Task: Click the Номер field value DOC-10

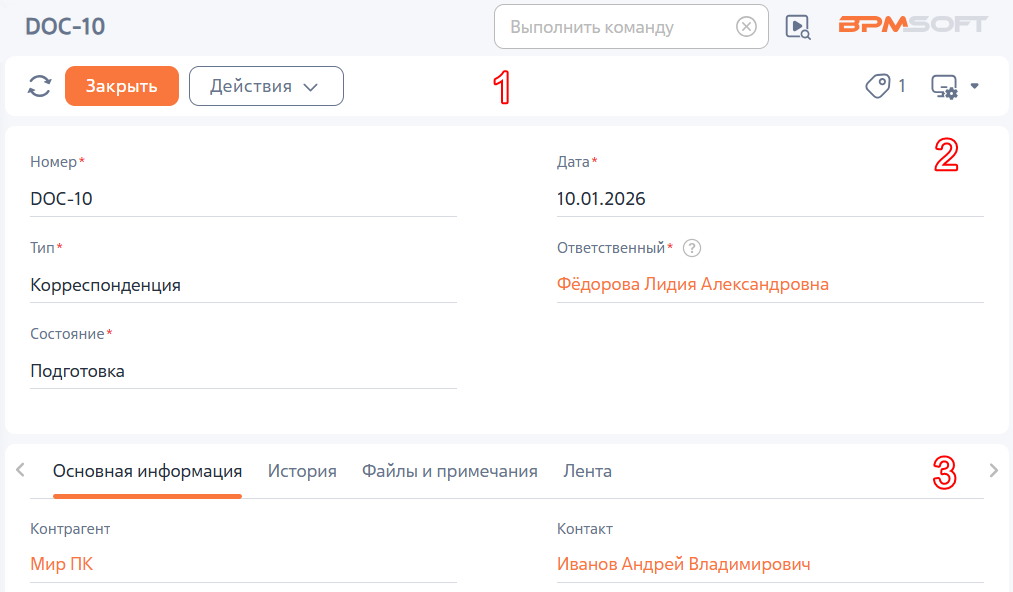Action: pos(244,198)
